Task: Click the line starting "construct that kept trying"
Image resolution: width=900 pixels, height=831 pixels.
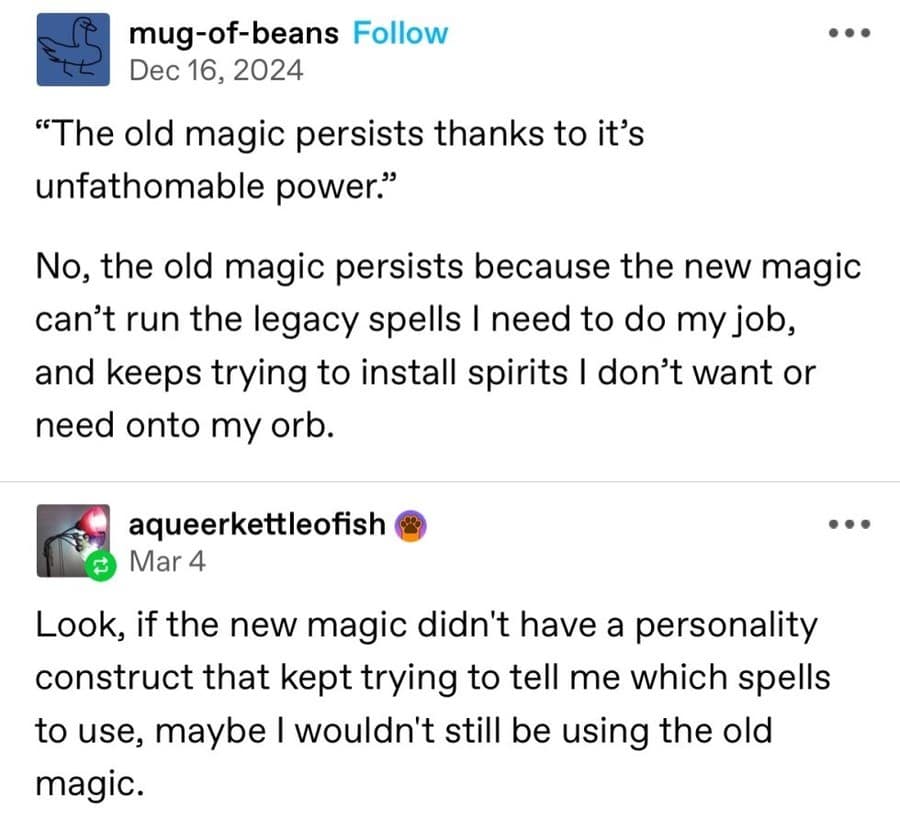Action: pos(433,678)
